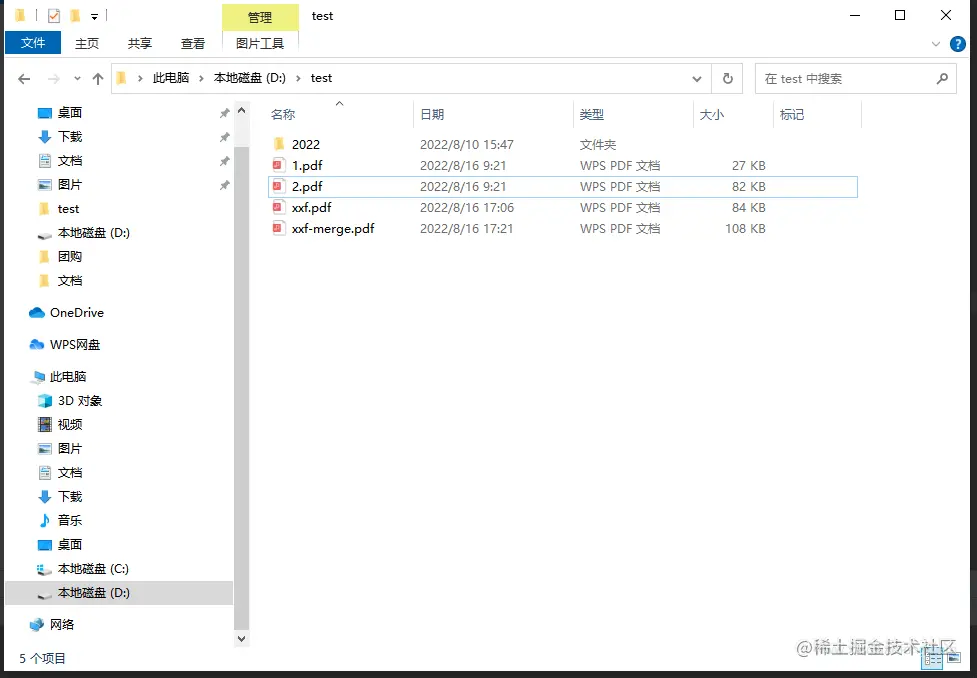The image size is (977, 678).
Task: Click the 108 KB size cell
Action: coord(745,229)
